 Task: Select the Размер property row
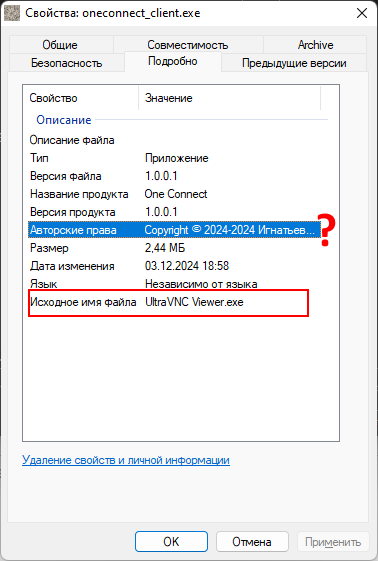coord(175,248)
